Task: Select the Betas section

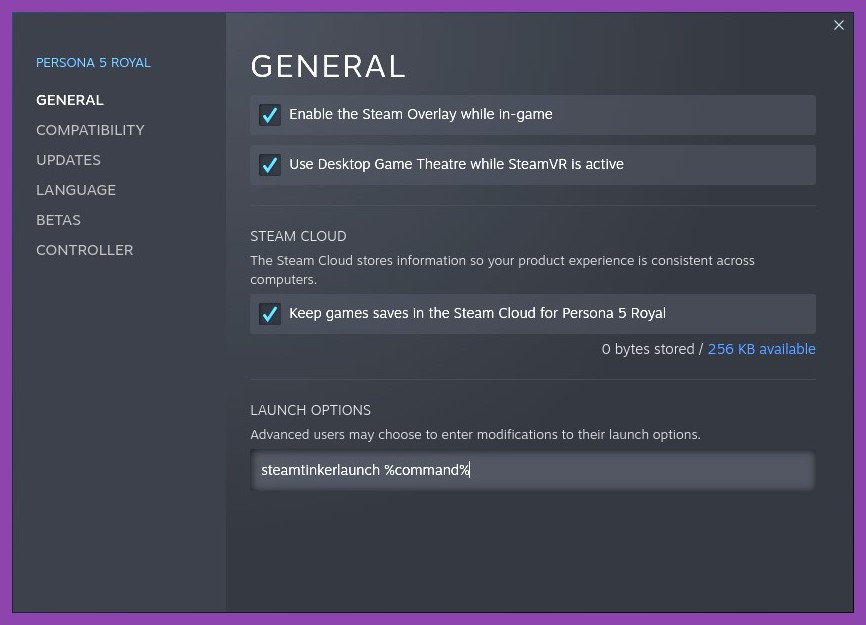Action: [x=58, y=220]
